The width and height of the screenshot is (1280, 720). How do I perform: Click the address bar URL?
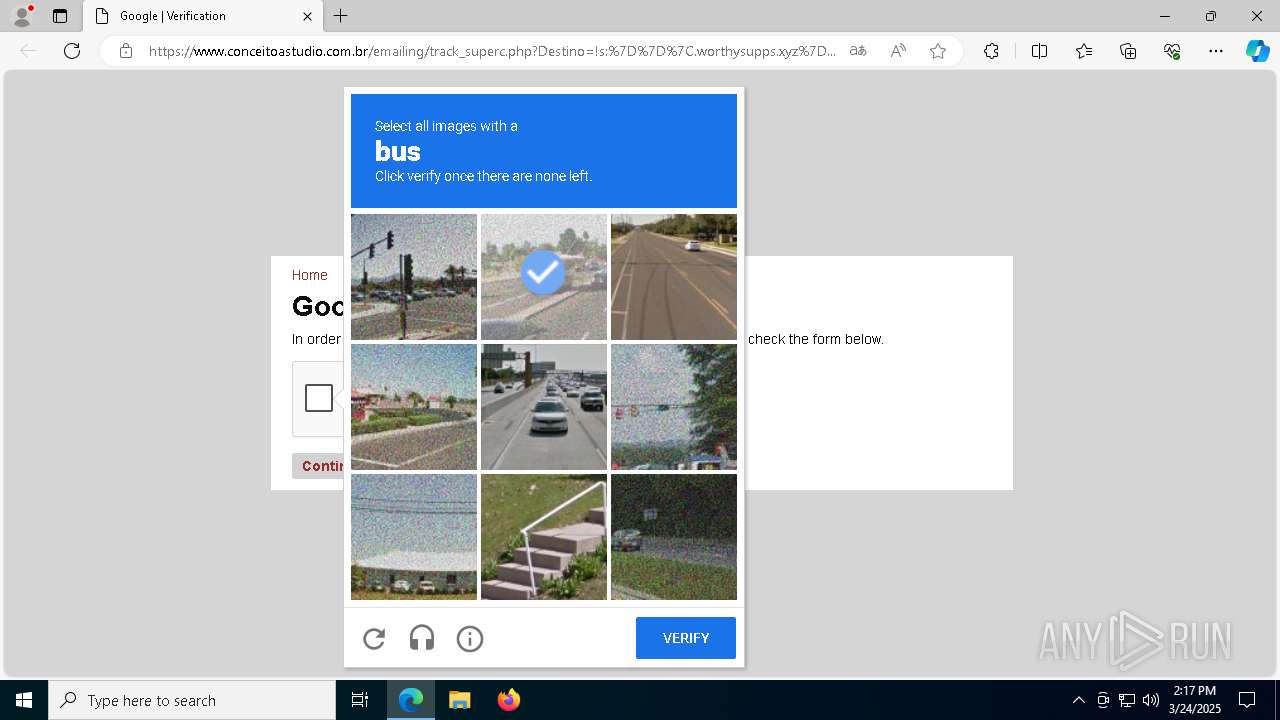point(492,51)
